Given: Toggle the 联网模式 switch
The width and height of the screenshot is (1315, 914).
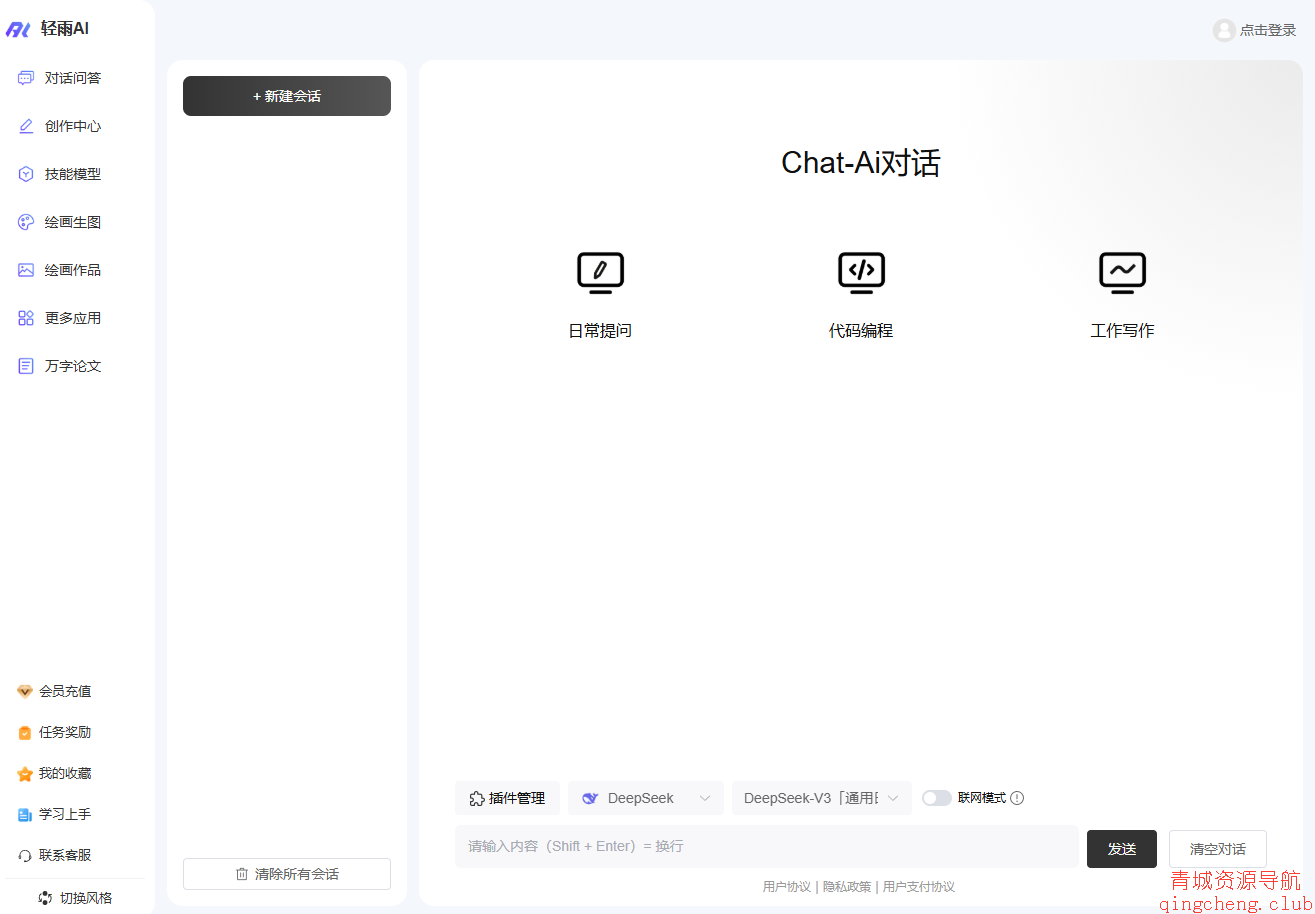Looking at the screenshot, I should point(936,798).
